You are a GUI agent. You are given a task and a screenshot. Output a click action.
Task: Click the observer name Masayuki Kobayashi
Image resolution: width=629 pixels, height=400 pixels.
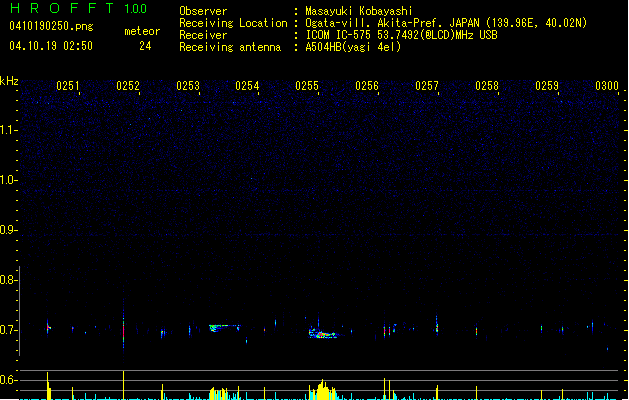point(359,11)
